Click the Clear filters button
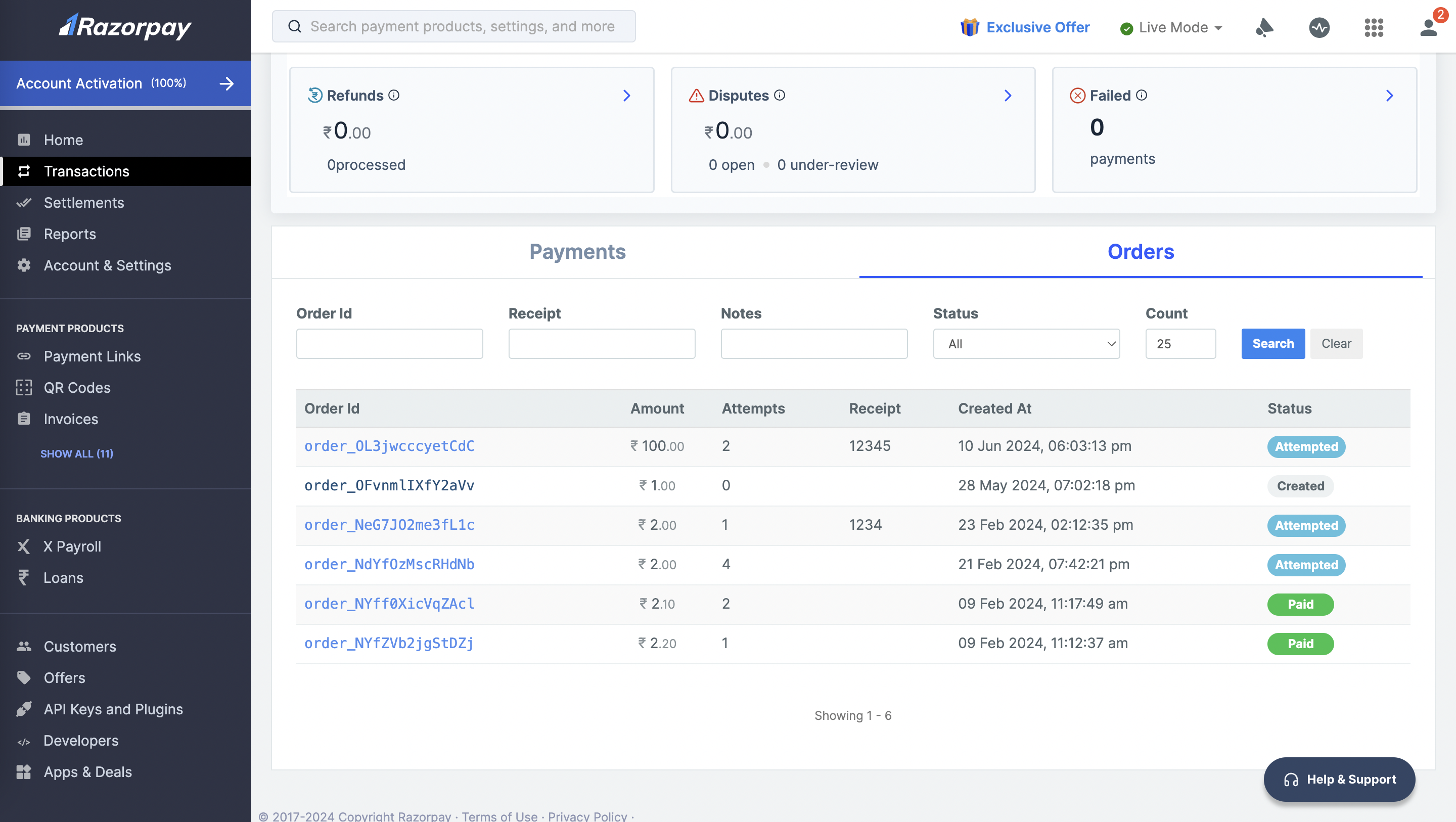The width and height of the screenshot is (1456, 822). (x=1336, y=344)
